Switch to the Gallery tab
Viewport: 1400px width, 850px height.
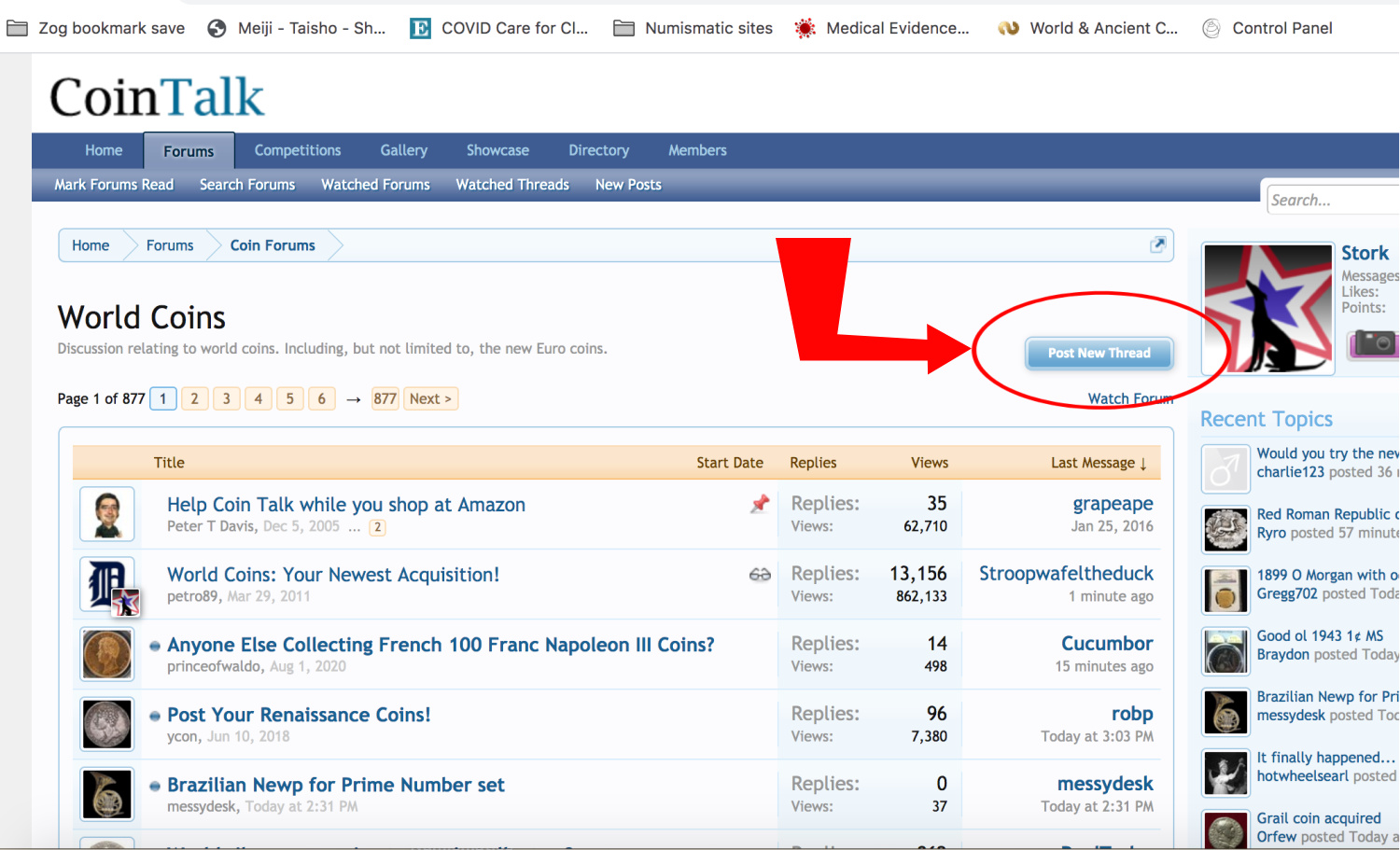[403, 150]
